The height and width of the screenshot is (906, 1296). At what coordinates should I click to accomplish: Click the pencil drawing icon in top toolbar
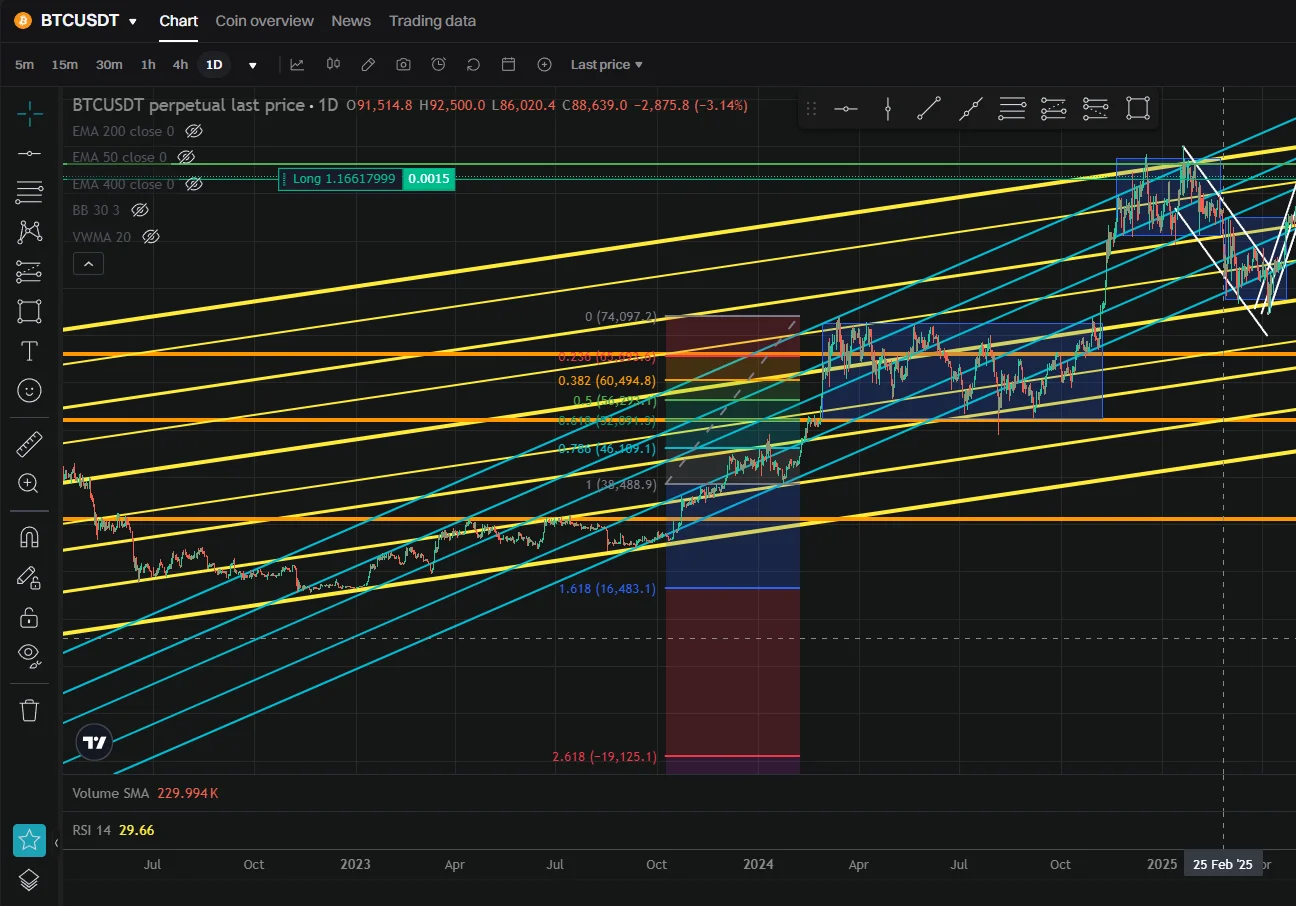(x=368, y=64)
